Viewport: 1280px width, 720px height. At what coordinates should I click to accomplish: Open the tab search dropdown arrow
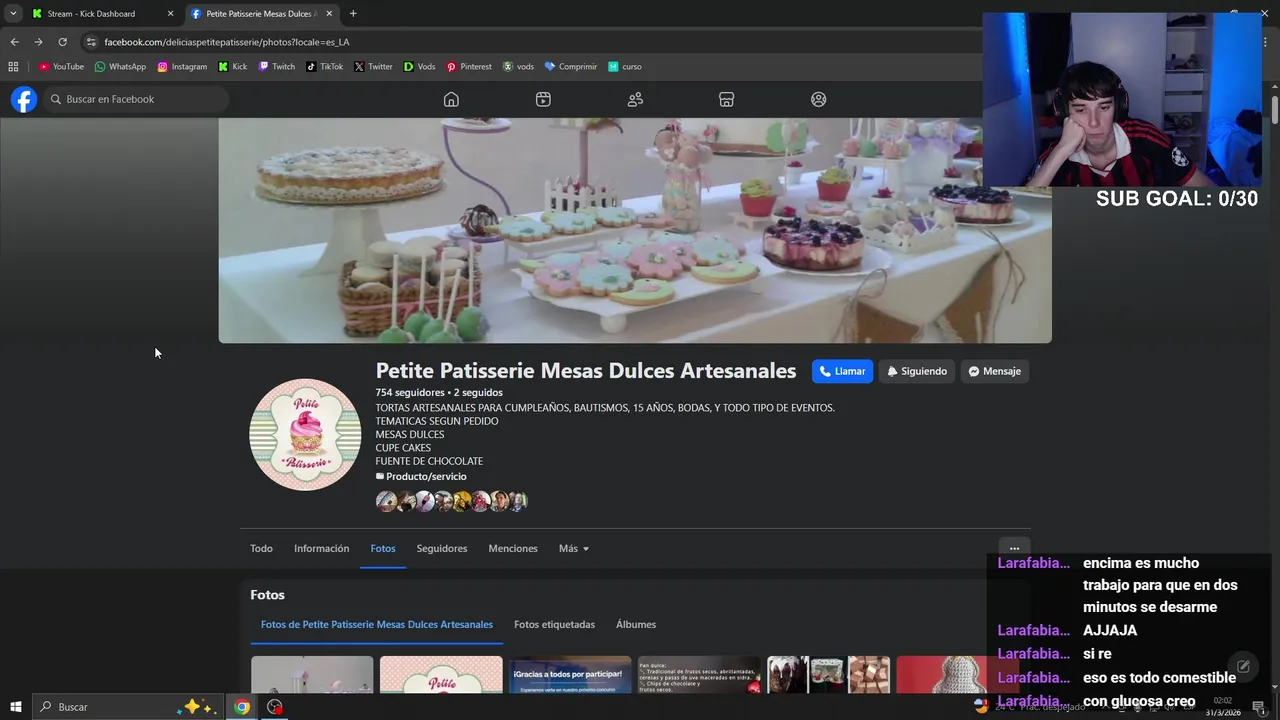point(13,14)
